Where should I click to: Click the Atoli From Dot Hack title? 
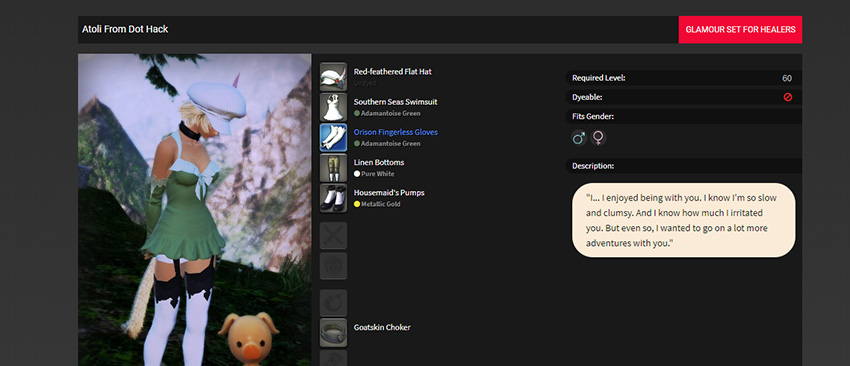(125, 29)
